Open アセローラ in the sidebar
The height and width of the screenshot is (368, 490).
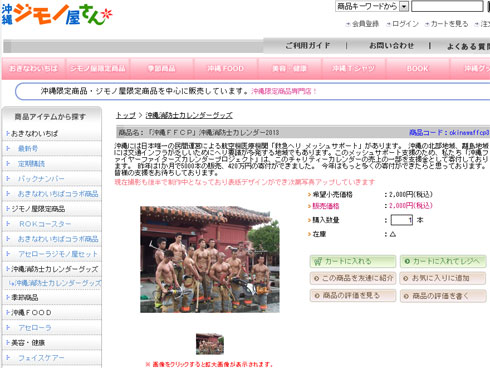click(x=35, y=328)
